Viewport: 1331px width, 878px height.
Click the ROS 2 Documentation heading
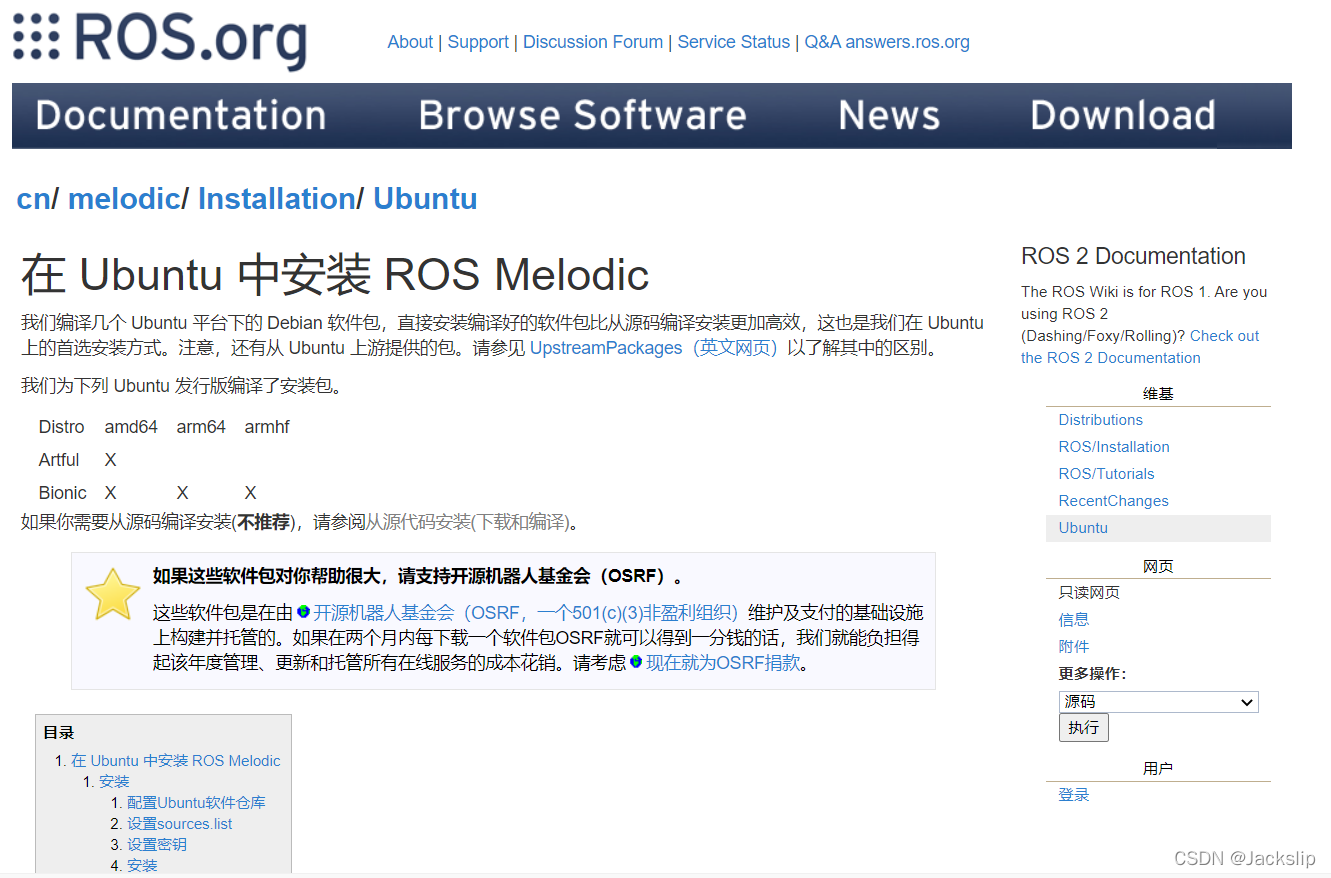click(x=1133, y=256)
